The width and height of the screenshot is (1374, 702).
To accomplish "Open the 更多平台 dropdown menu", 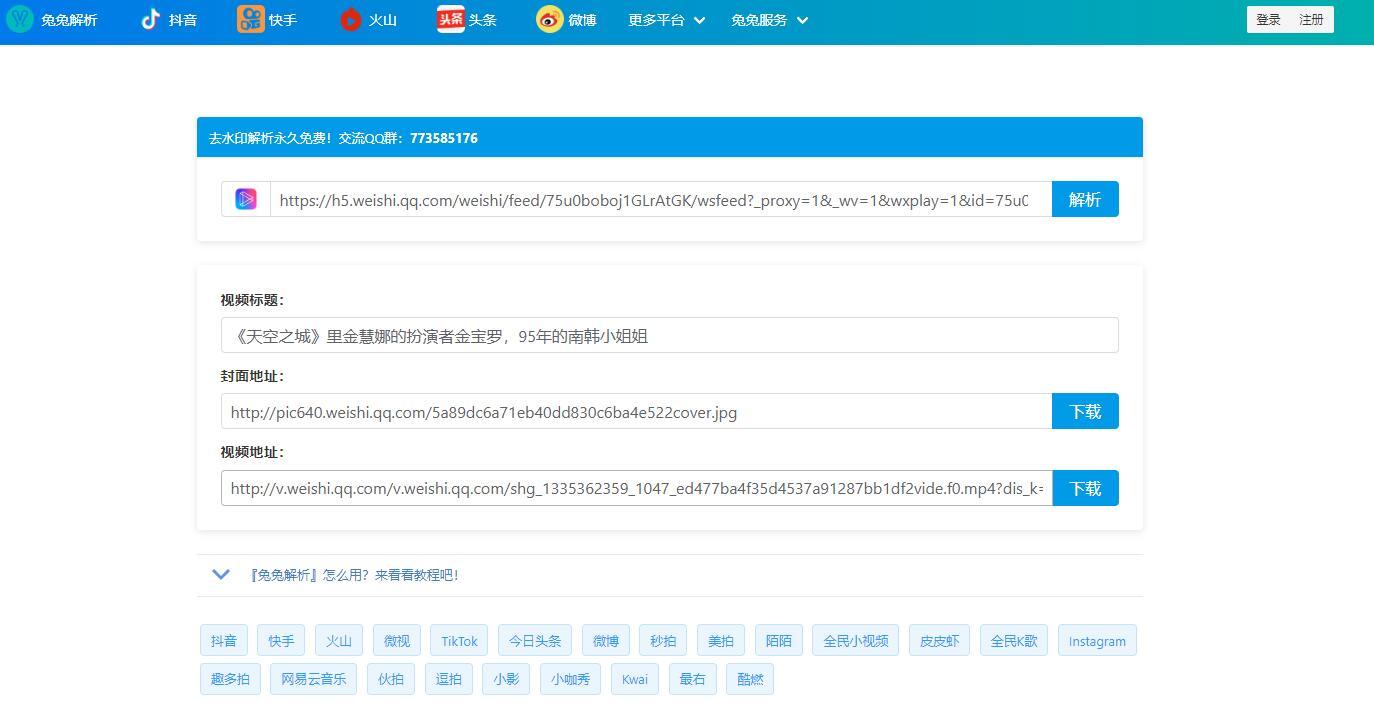I will (x=666, y=20).
